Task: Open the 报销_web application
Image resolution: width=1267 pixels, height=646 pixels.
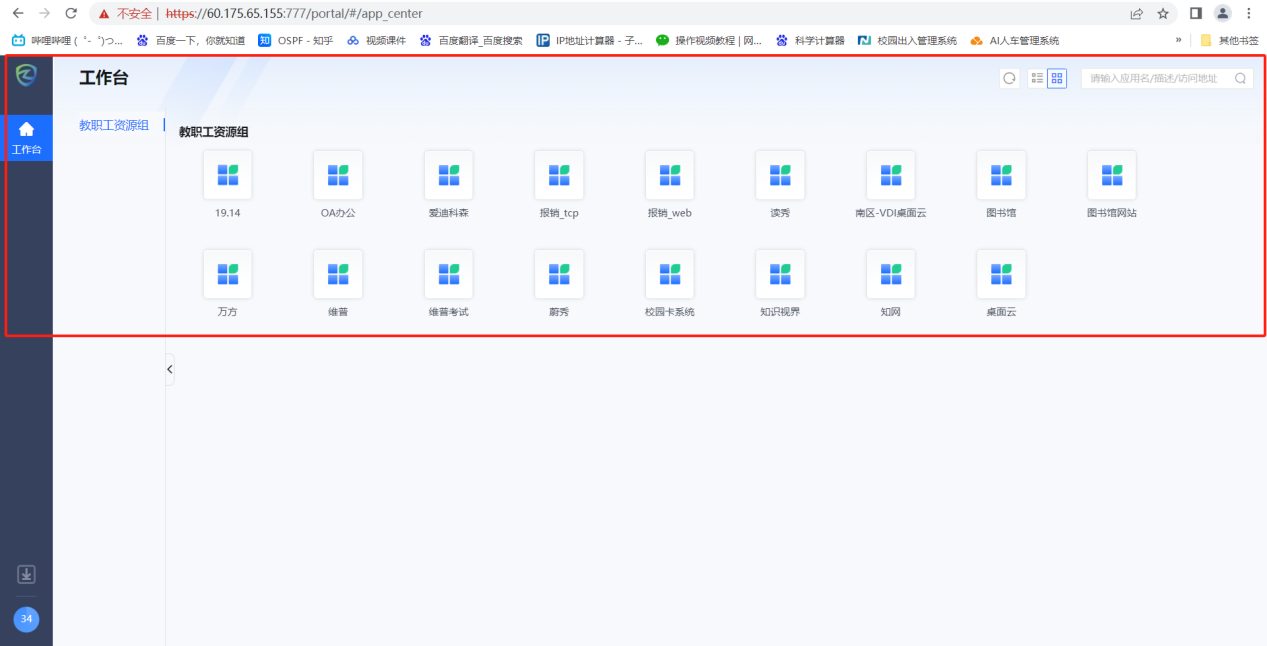Action: coord(669,176)
